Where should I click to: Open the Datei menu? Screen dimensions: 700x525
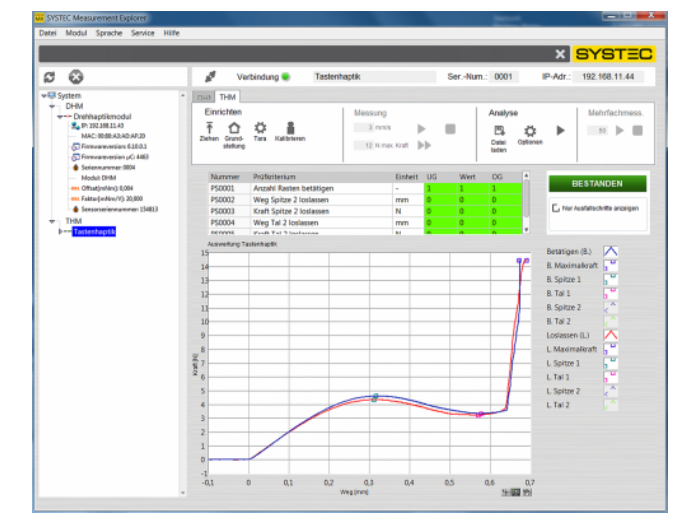(48, 33)
